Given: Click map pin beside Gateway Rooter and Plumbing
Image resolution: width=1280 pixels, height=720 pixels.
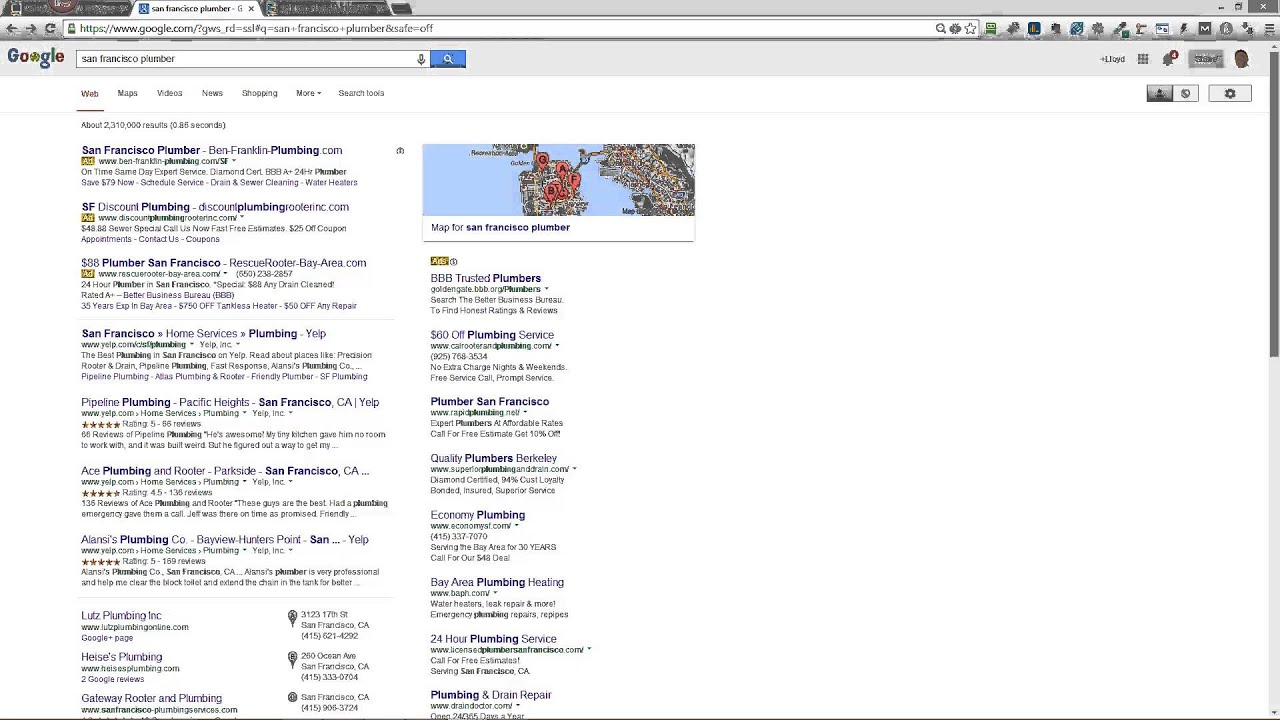Looking at the screenshot, I should 292,698.
